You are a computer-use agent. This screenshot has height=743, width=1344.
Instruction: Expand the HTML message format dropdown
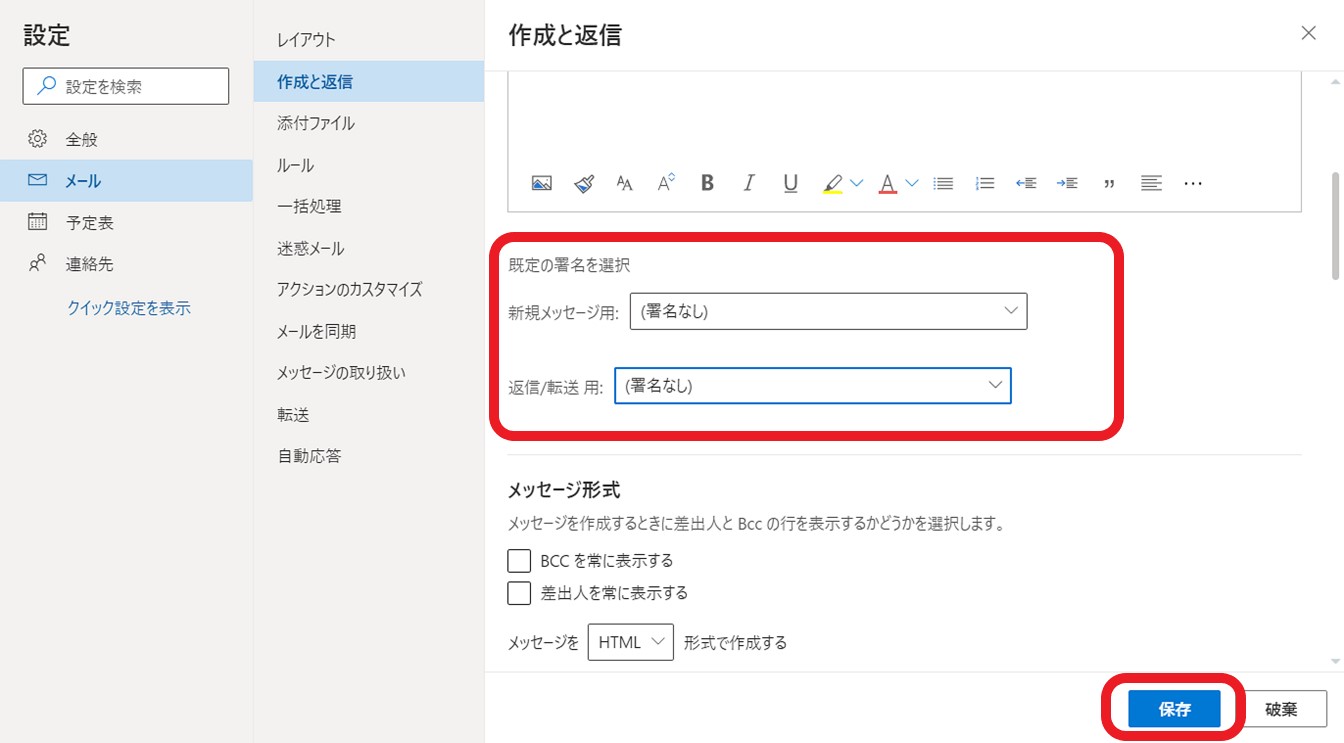(x=631, y=642)
